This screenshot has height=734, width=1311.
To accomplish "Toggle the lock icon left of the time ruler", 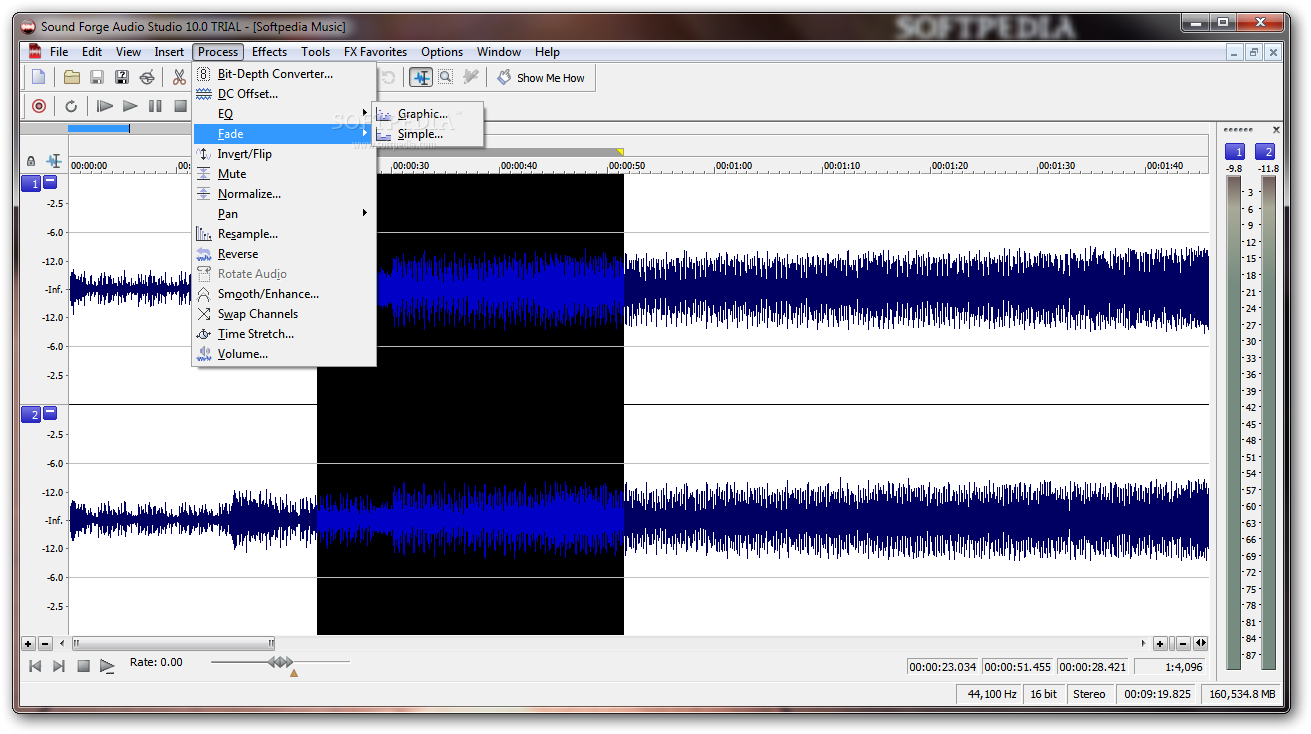I will (x=31, y=161).
